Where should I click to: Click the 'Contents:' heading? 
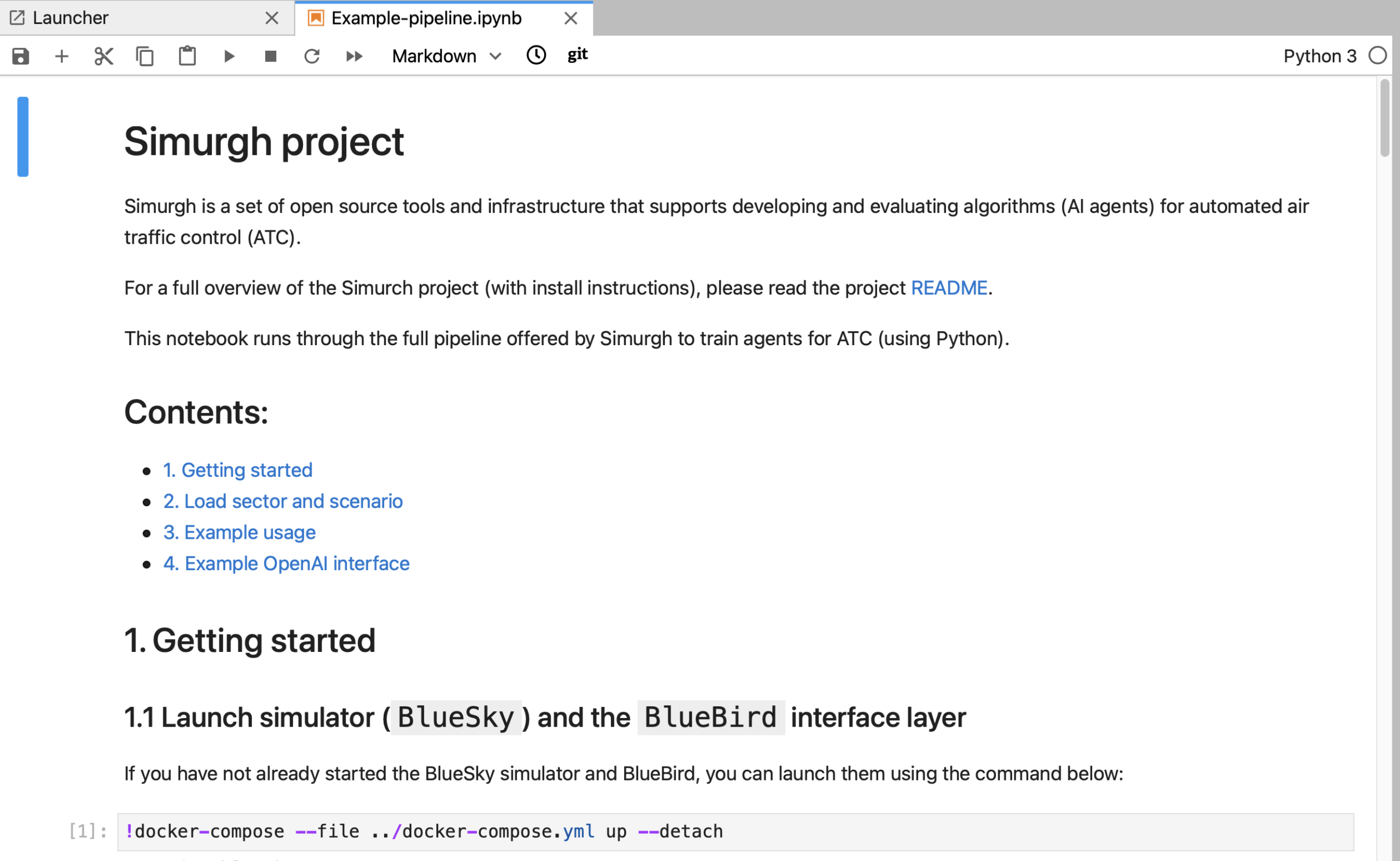point(196,412)
